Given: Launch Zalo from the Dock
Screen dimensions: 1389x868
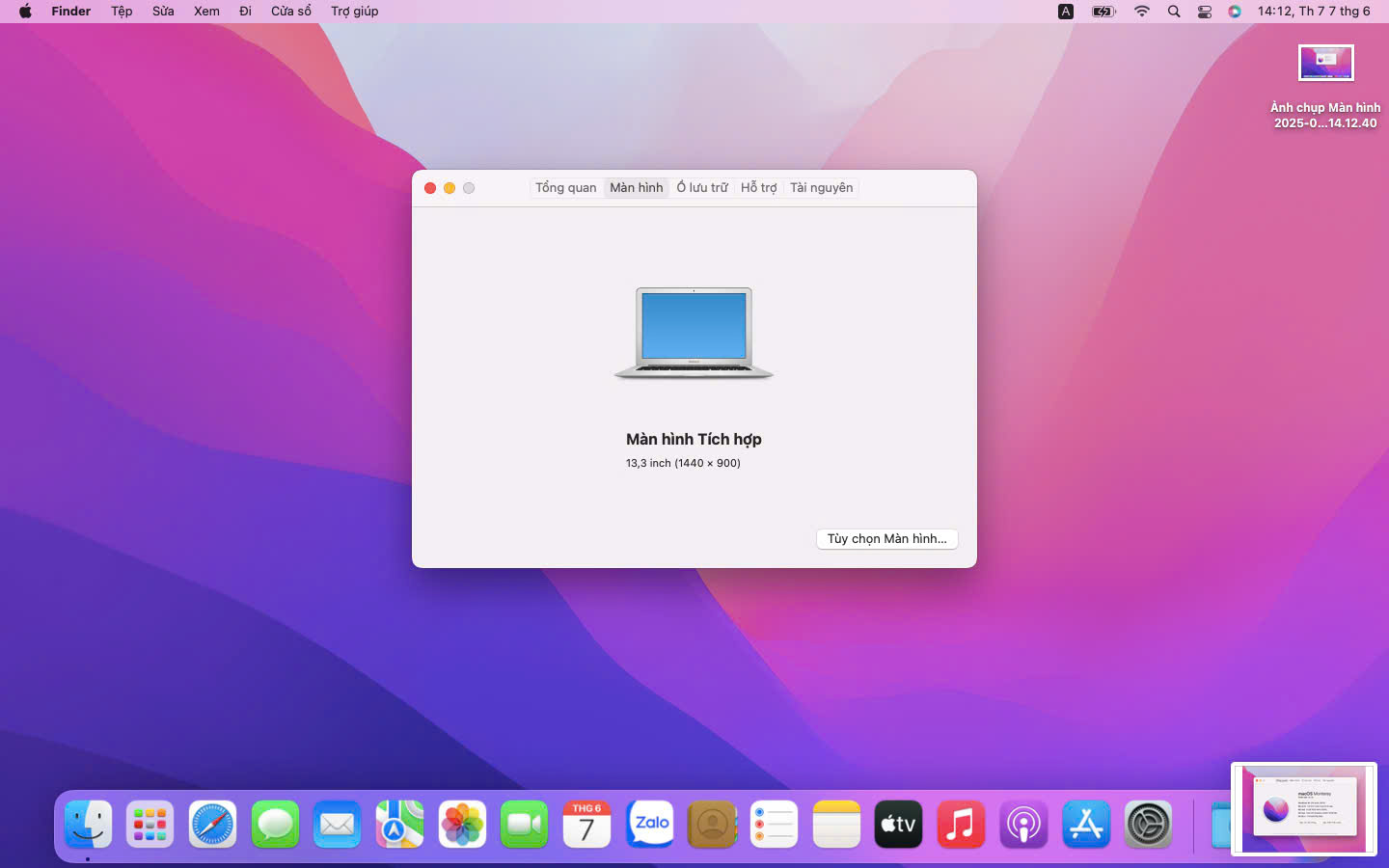Looking at the screenshot, I should (649, 825).
